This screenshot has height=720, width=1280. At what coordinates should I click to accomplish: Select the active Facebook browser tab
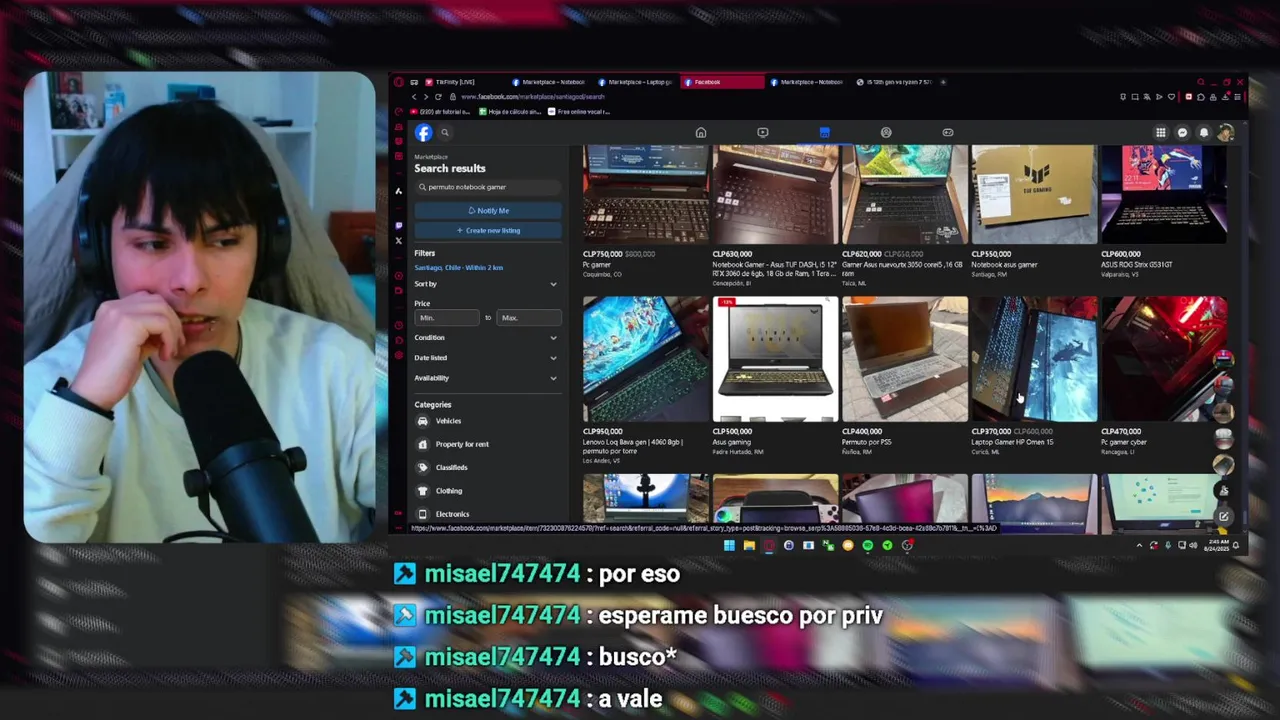[x=723, y=82]
